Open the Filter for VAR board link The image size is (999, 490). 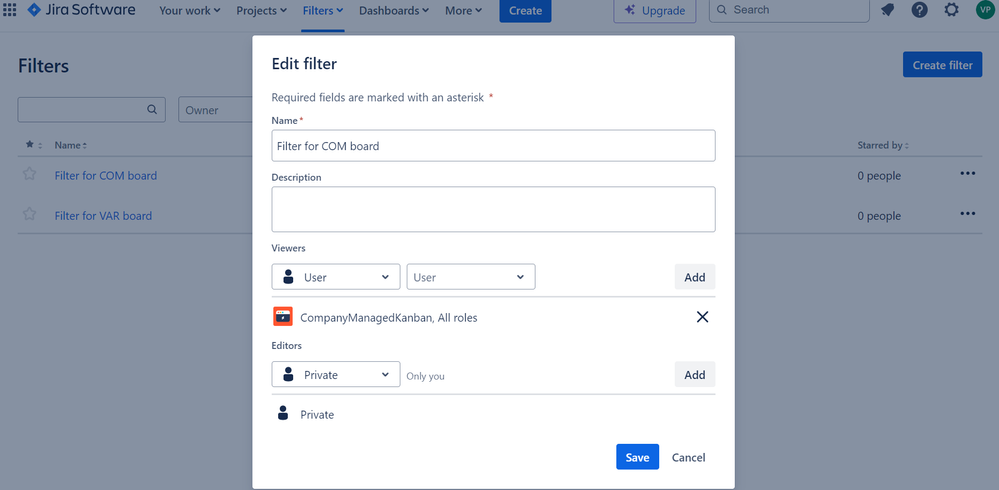coord(103,216)
